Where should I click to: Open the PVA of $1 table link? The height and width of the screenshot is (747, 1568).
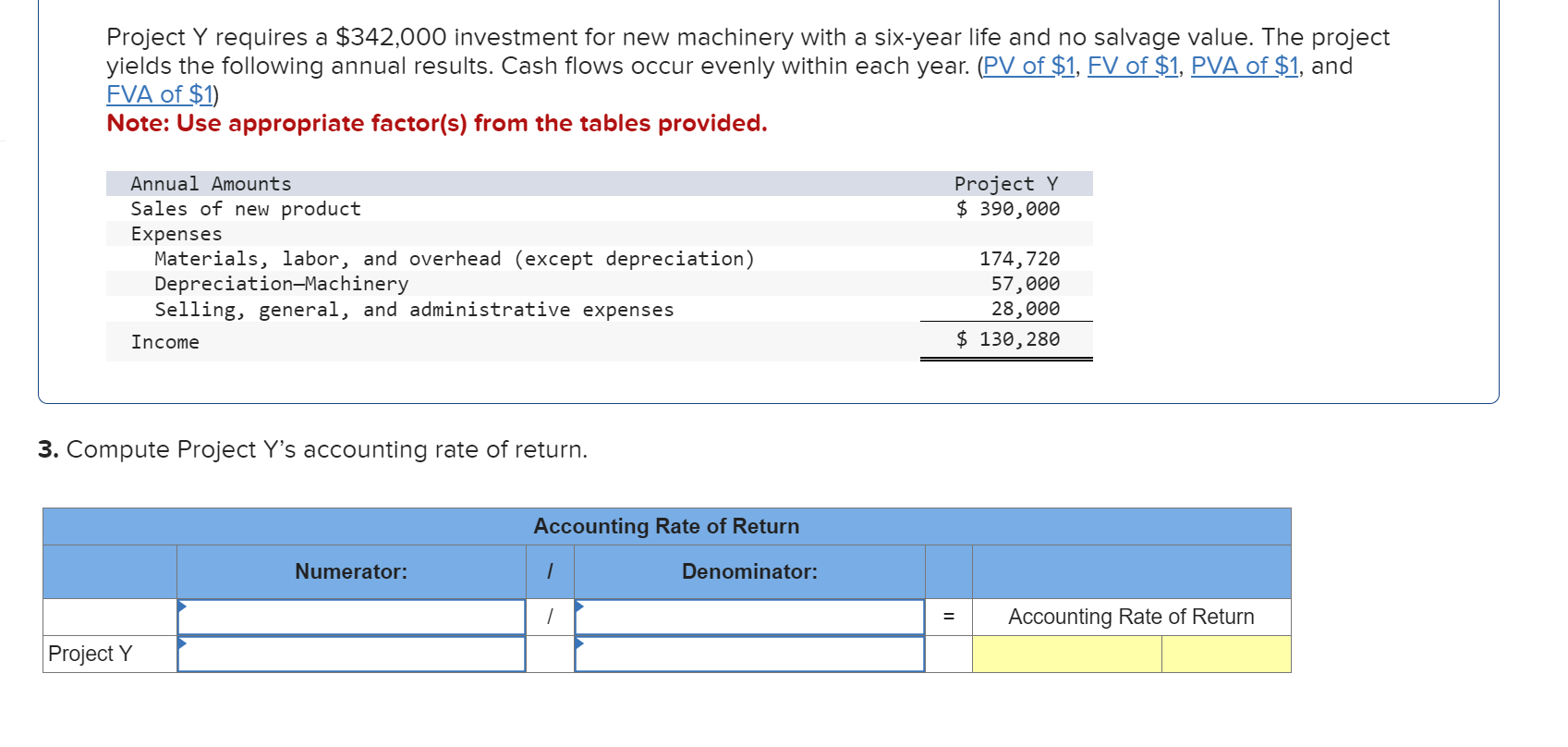(x=1245, y=66)
